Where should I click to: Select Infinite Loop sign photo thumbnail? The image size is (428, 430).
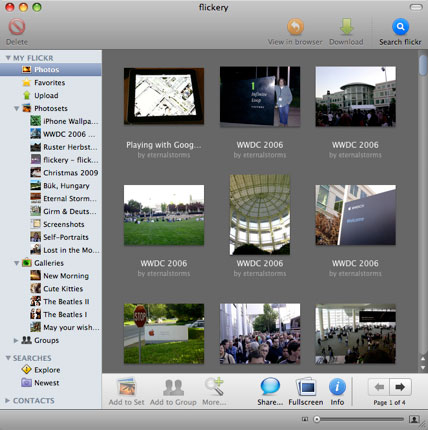260,97
